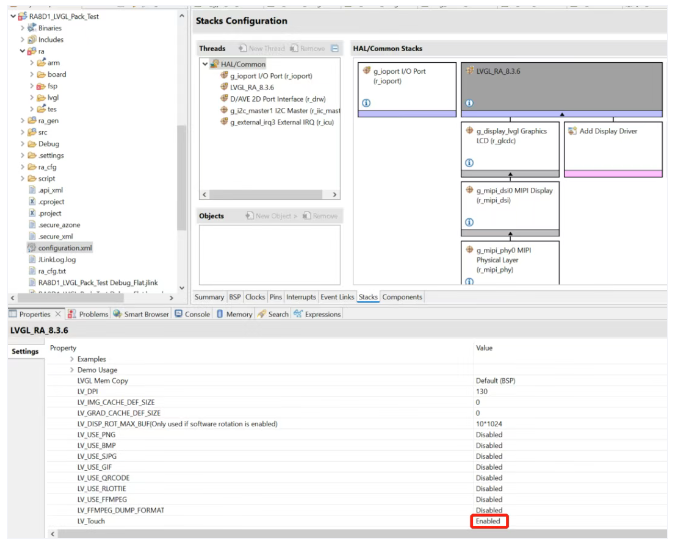This screenshot has width=674, height=544.
Task: Close the Properties view tab
Action: (x=58, y=314)
